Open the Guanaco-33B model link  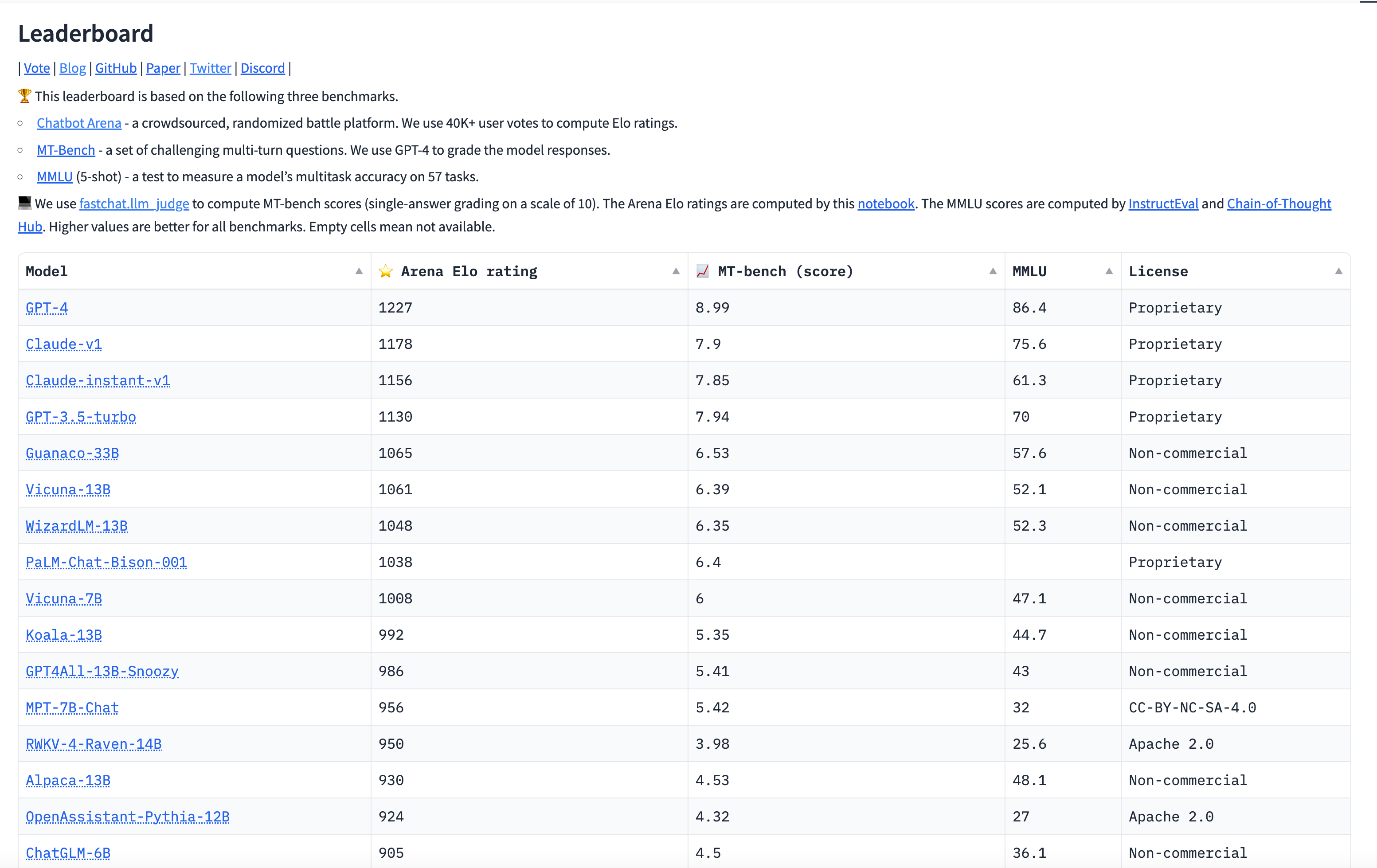73,454
